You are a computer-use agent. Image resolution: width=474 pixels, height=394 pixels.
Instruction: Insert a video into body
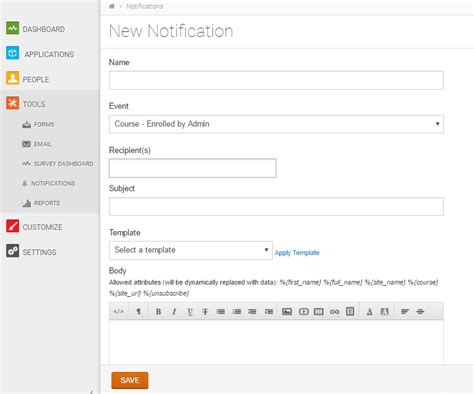tap(303, 312)
